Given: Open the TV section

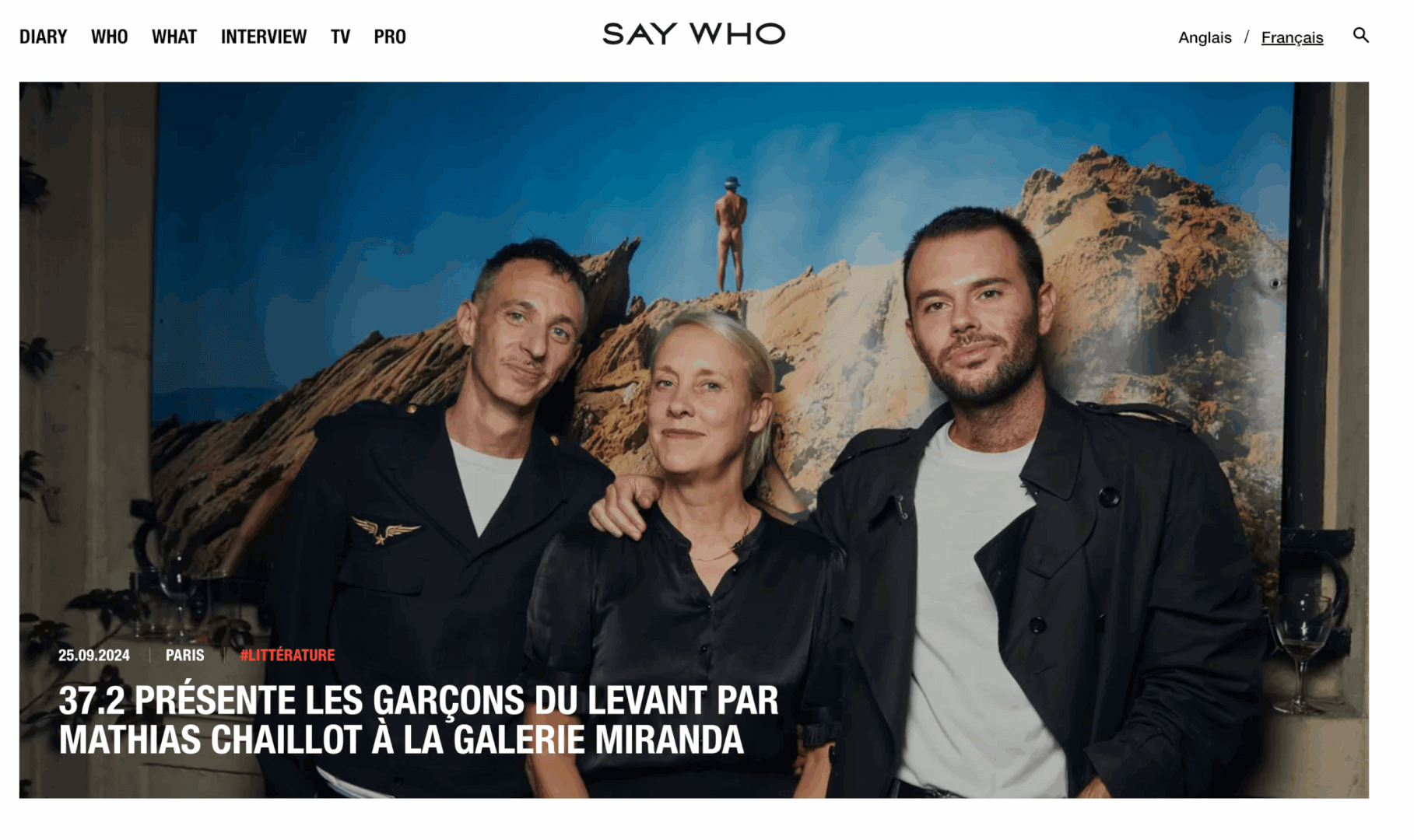Looking at the screenshot, I should [x=340, y=37].
